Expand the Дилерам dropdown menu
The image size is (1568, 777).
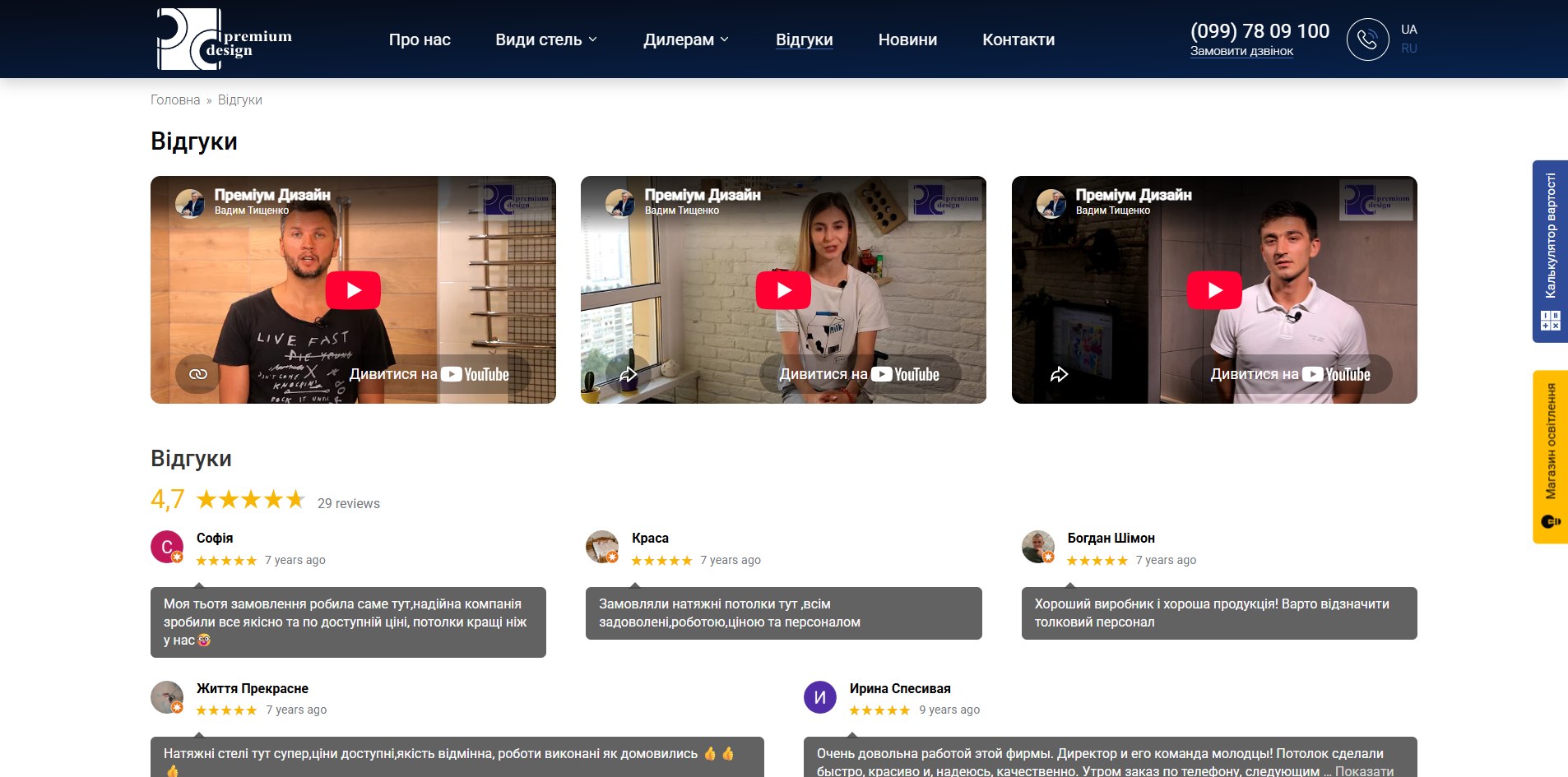pyautogui.click(x=686, y=39)
